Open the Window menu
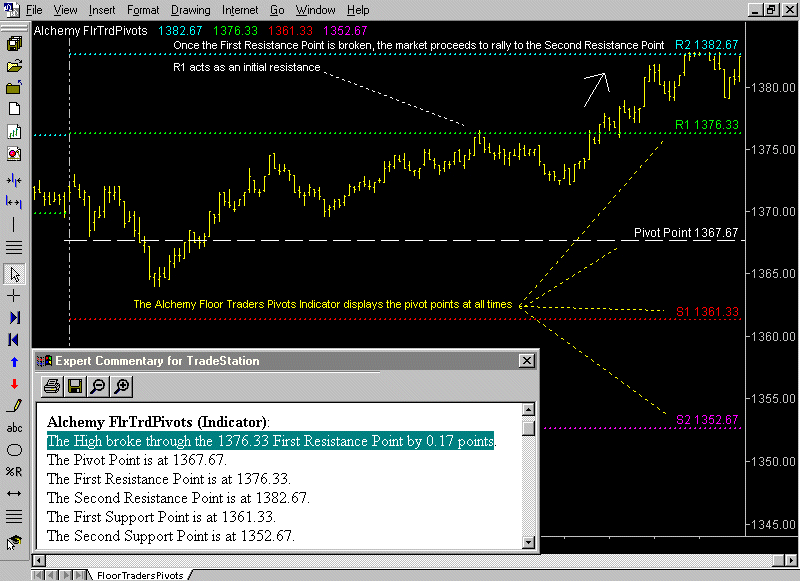The height and width of the screenshot is (582, 800). point(315,10)
